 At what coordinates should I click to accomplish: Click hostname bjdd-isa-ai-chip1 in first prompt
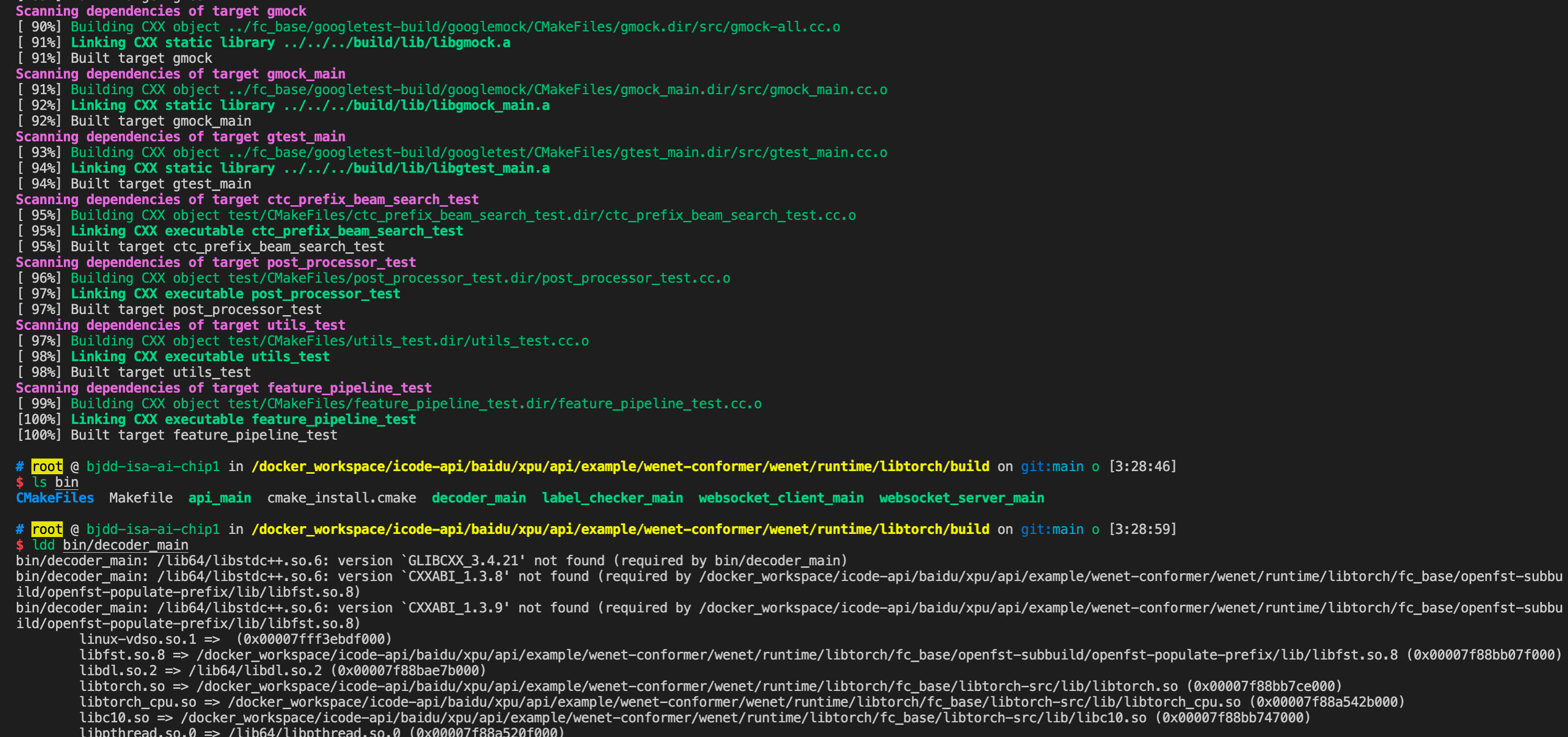153,467
